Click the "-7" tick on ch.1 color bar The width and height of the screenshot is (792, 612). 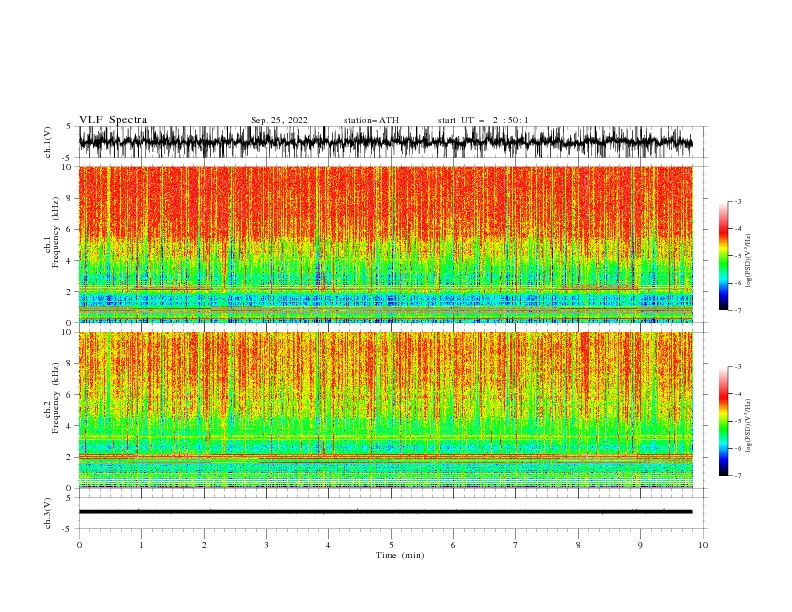pyautogui.click(x=737, y=310)
